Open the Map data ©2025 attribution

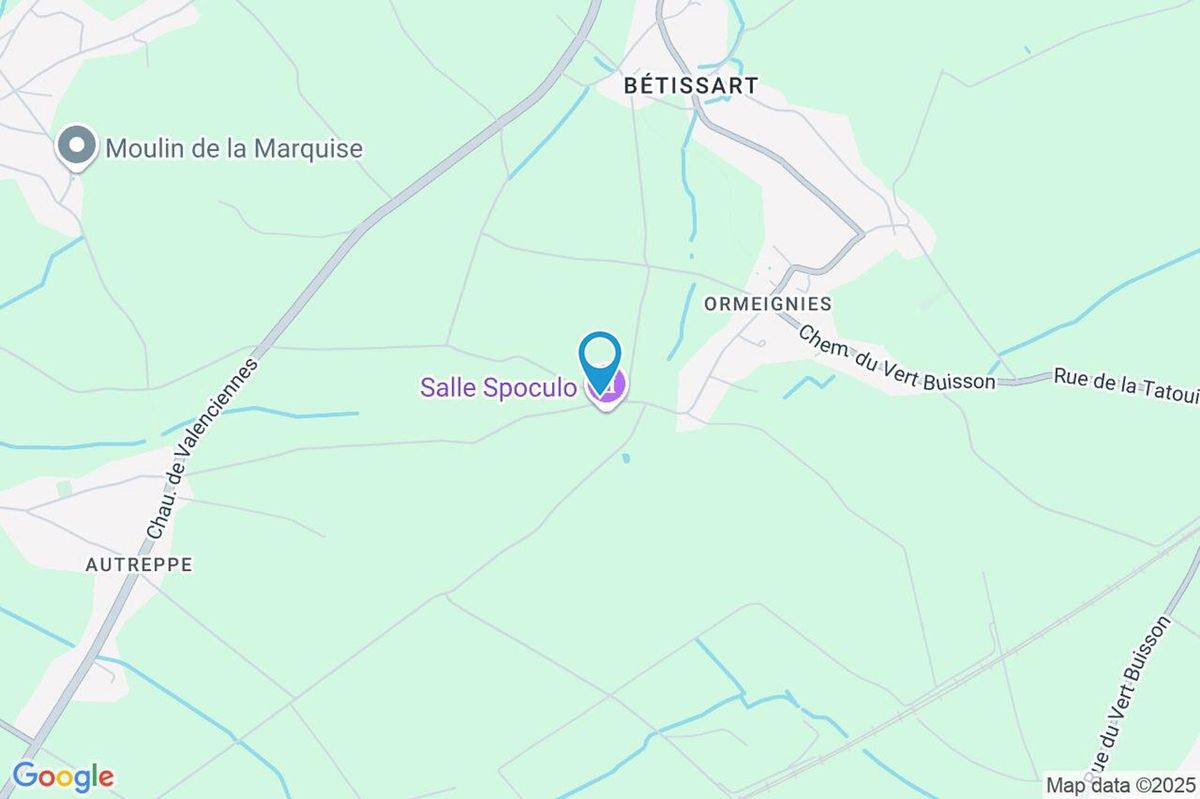coord(1120,783)
